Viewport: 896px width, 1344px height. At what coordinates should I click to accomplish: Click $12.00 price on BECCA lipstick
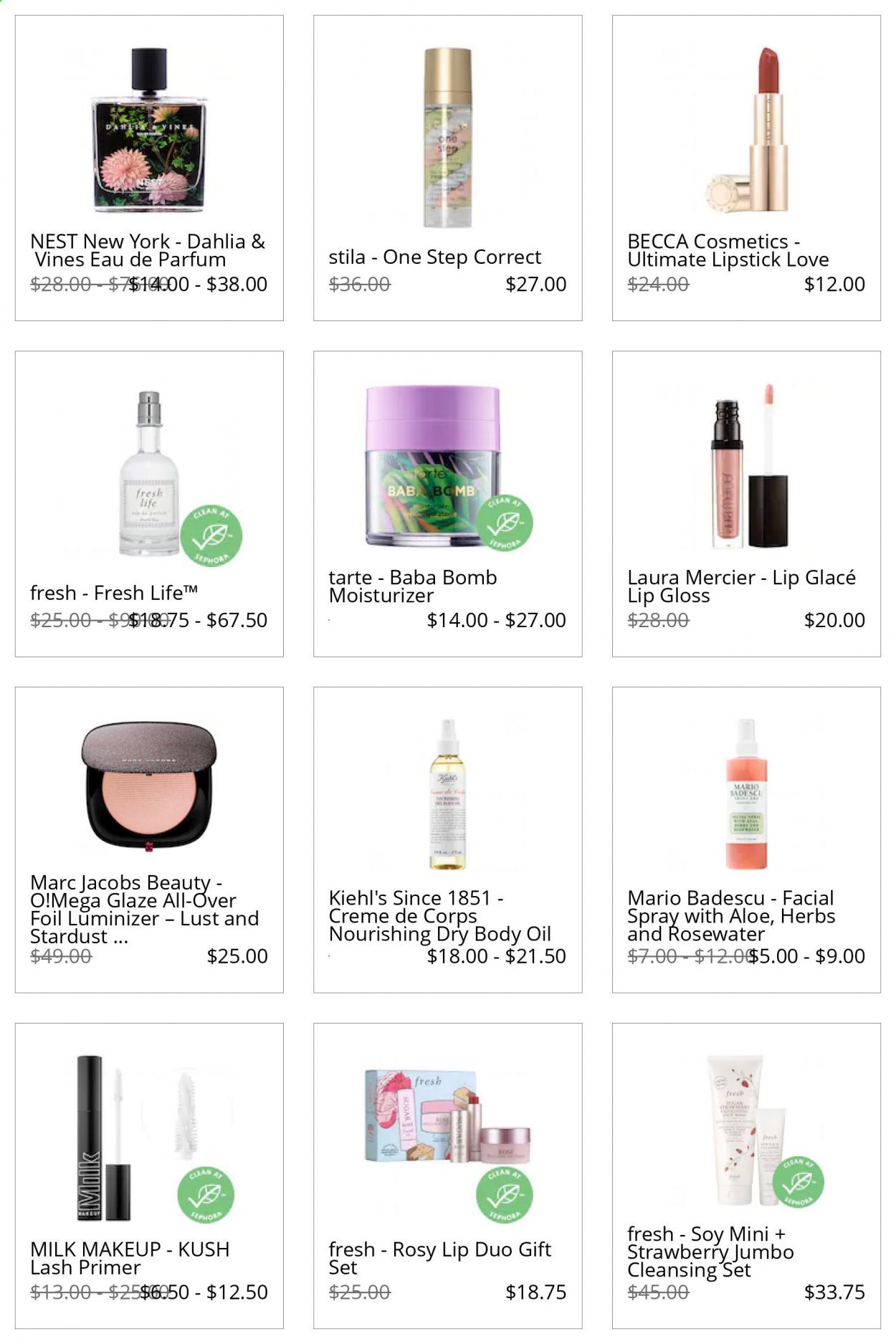(x=834, y=284)
